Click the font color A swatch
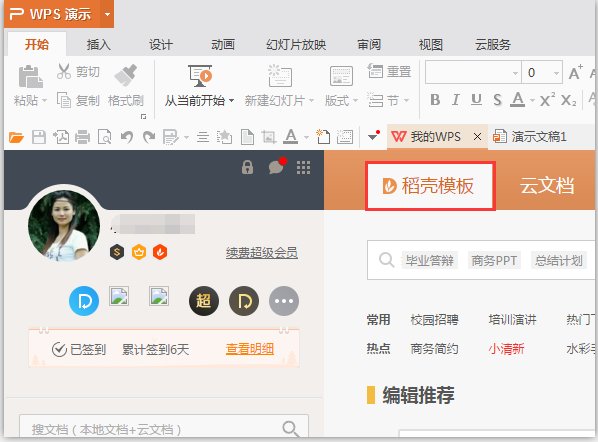Image resolution: width=598 pixels, height=442 pixels. point(518,100)
